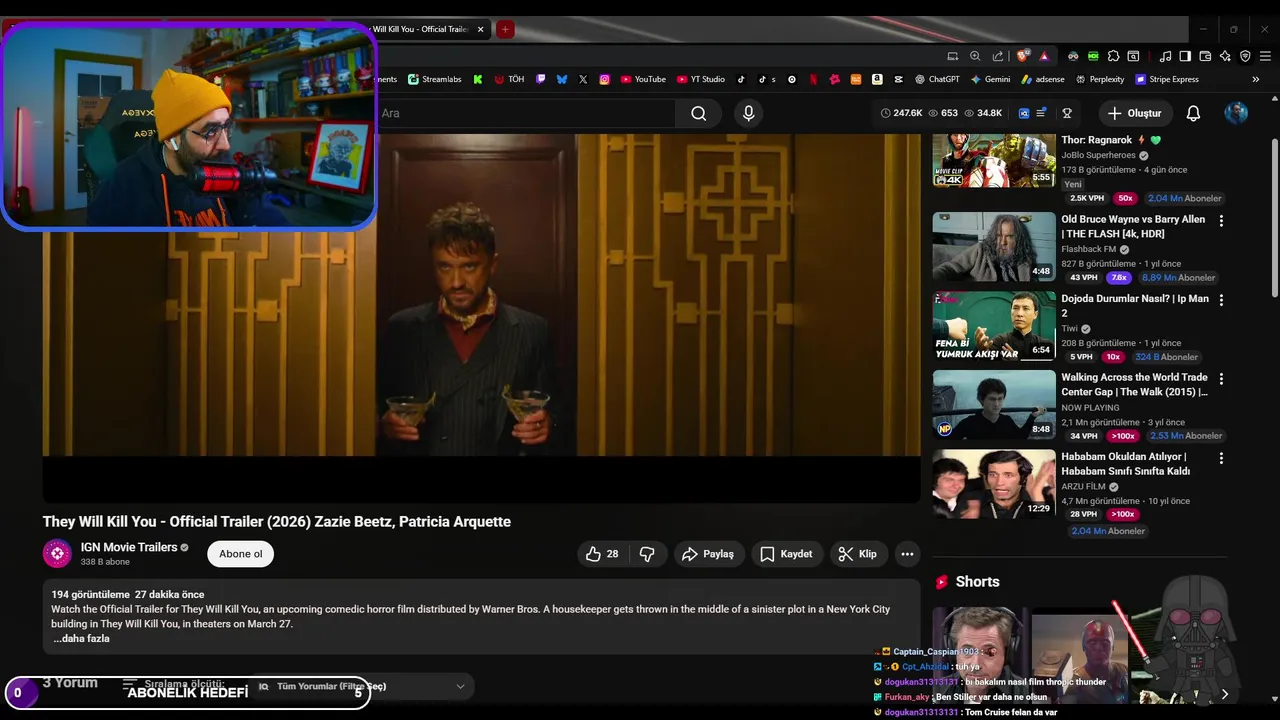Save the video with Kaydet

pyautogui.click(x=785, y=554)
